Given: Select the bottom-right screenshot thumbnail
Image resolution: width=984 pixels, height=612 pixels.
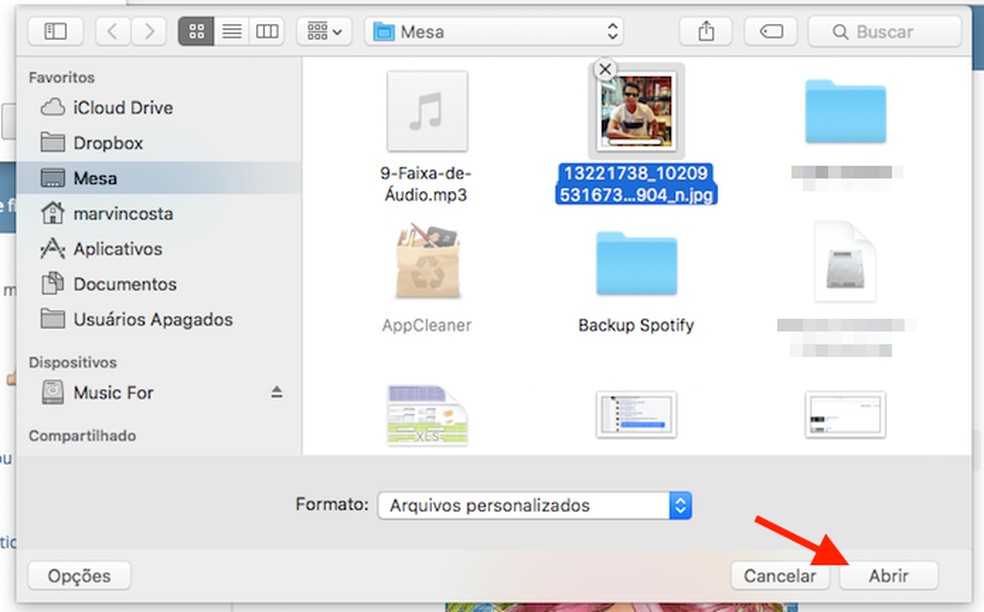Looking at the screenshot, I should pos(845,414).
